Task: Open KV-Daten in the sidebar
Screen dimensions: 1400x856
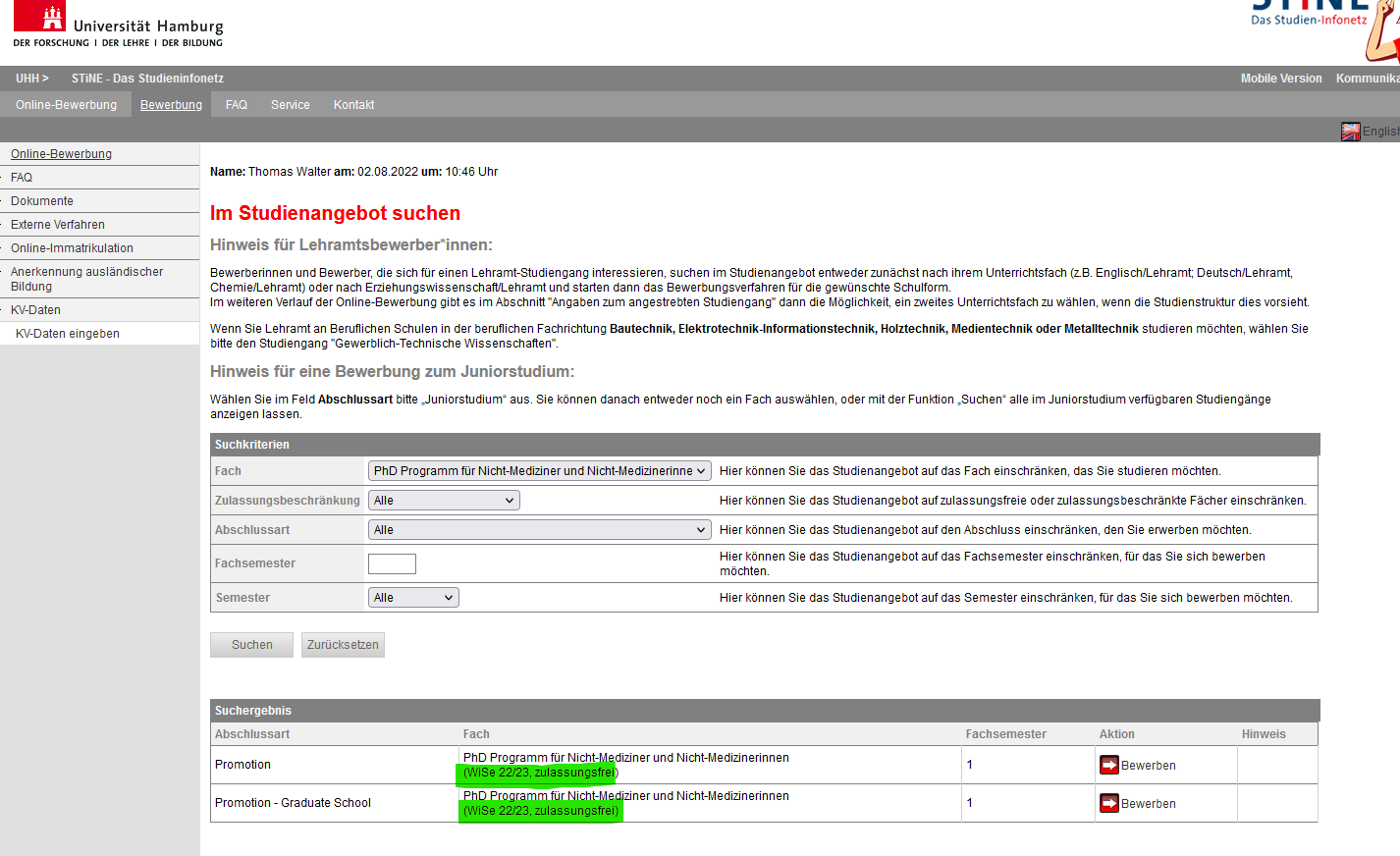Action: tap(35, 310)
